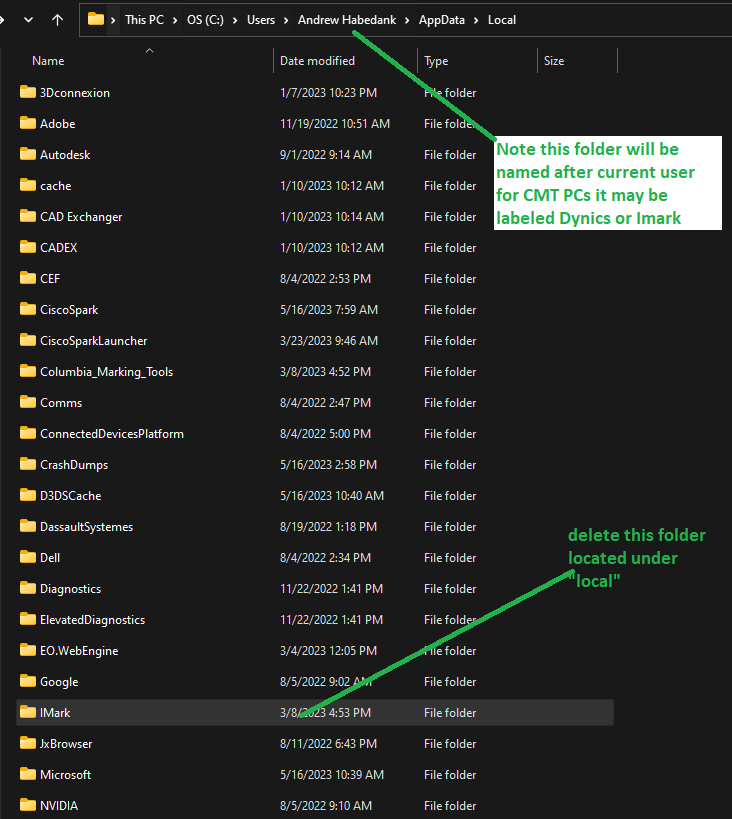Click date 8/11/2022 6:43 PM

(x=328, y=743)
